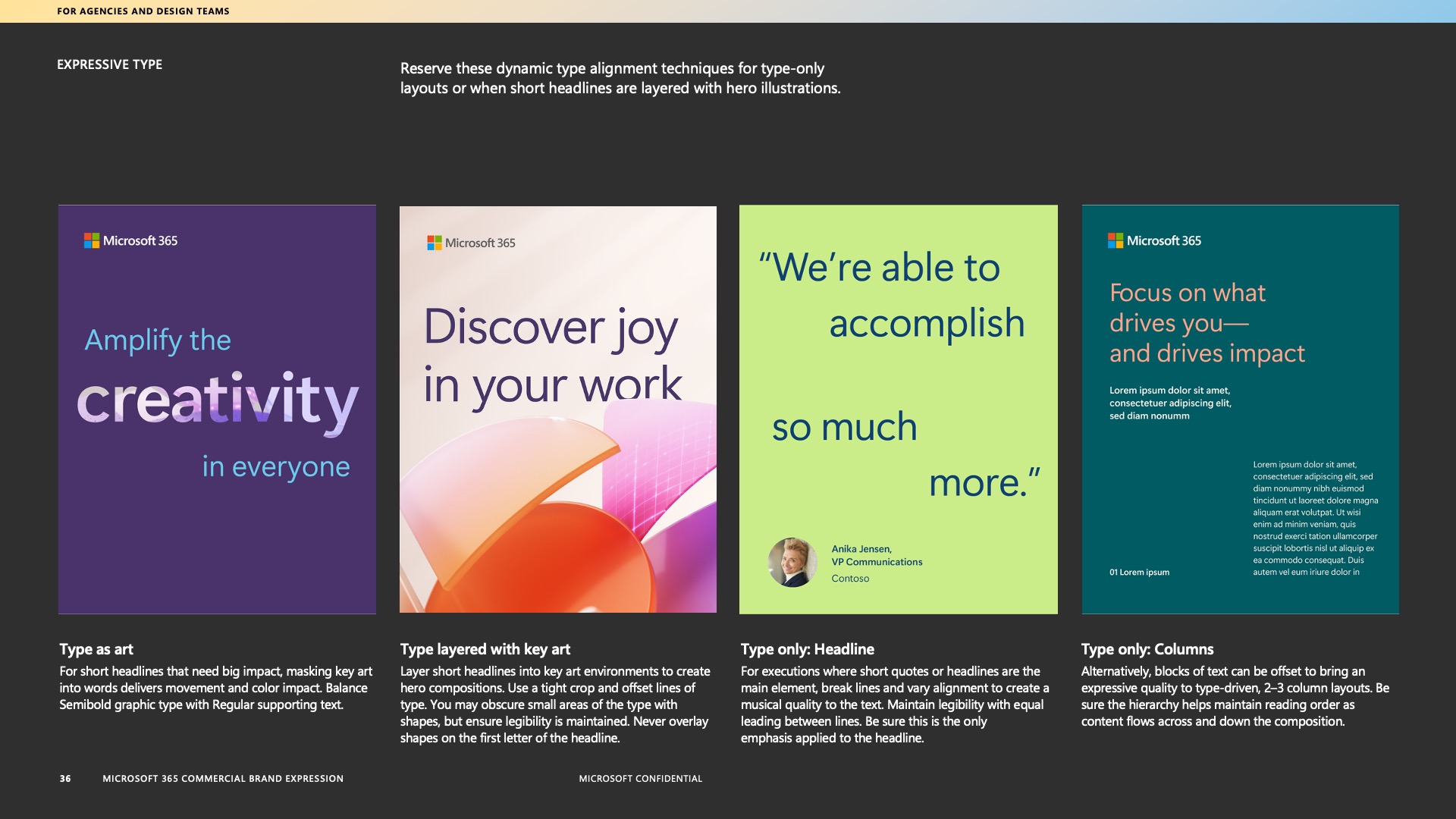Screen dimensions: 1456x819
Task: Click the 'Contoso' company name
Action: pos(850,579)
